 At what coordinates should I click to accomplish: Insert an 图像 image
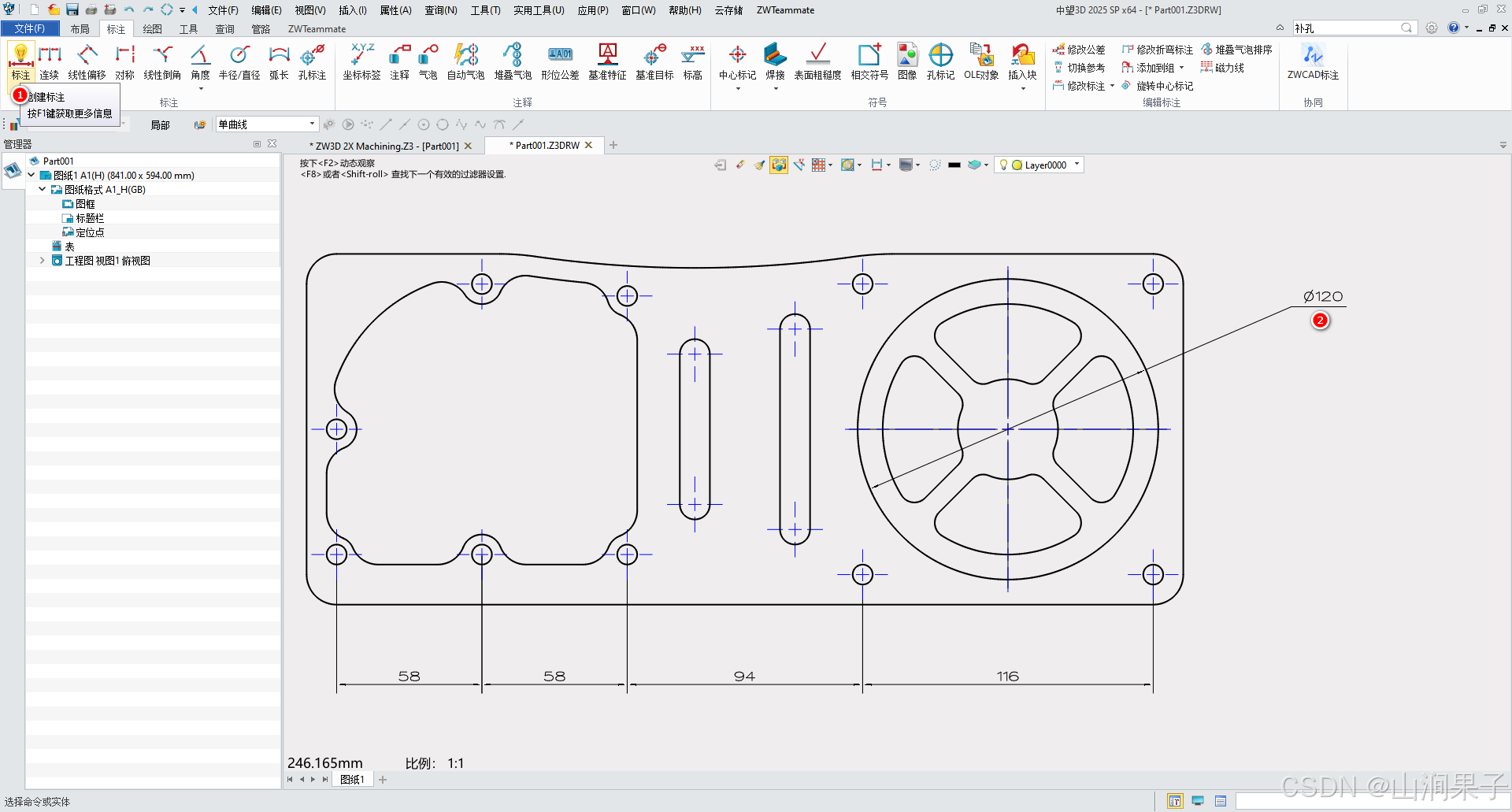907,62
